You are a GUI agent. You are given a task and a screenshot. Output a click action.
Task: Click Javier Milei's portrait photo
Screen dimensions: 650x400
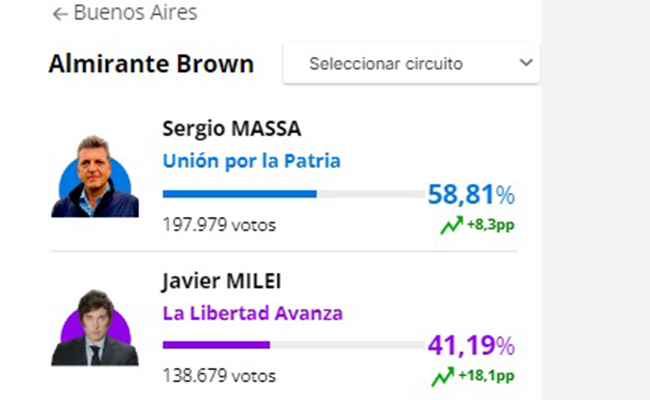click(95, 327)
